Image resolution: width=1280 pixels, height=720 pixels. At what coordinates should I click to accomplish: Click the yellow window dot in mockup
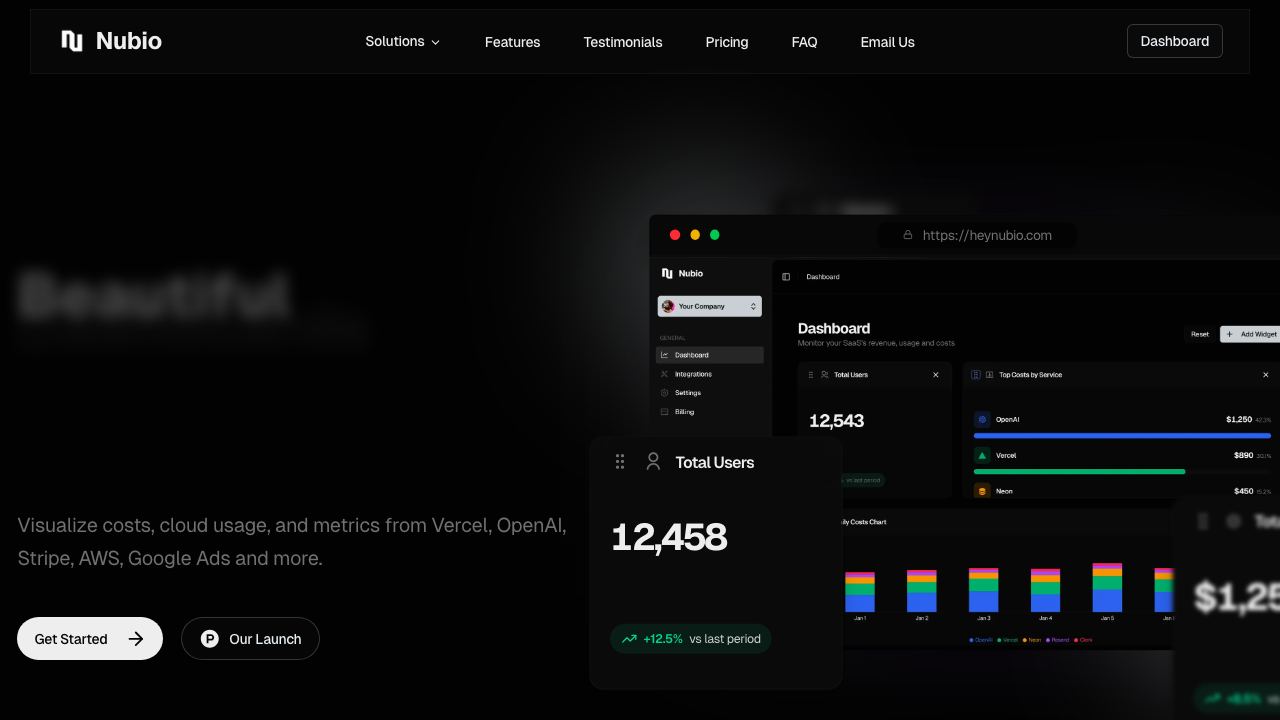[x=695, y=235]
